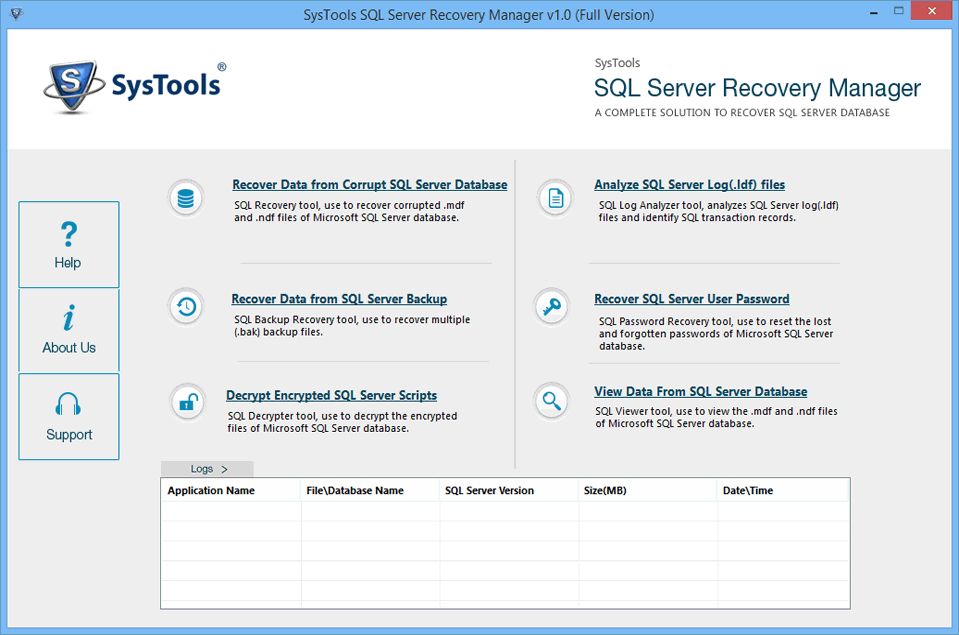
Task: Expand the Logs panel
Action: click(x=206, y=468)
